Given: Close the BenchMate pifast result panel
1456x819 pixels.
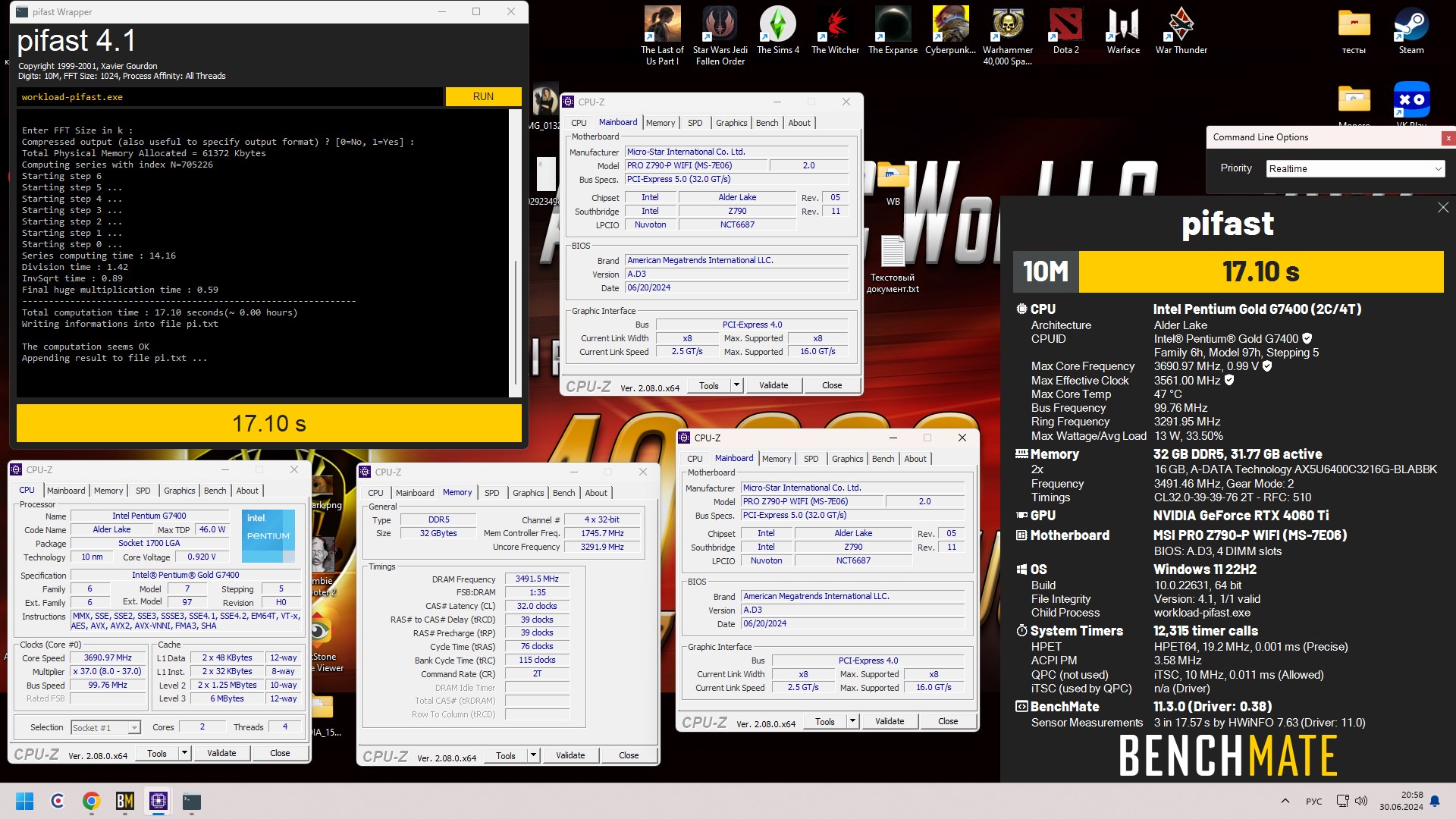Looking at the screenshot, I should pos(1442,208).
